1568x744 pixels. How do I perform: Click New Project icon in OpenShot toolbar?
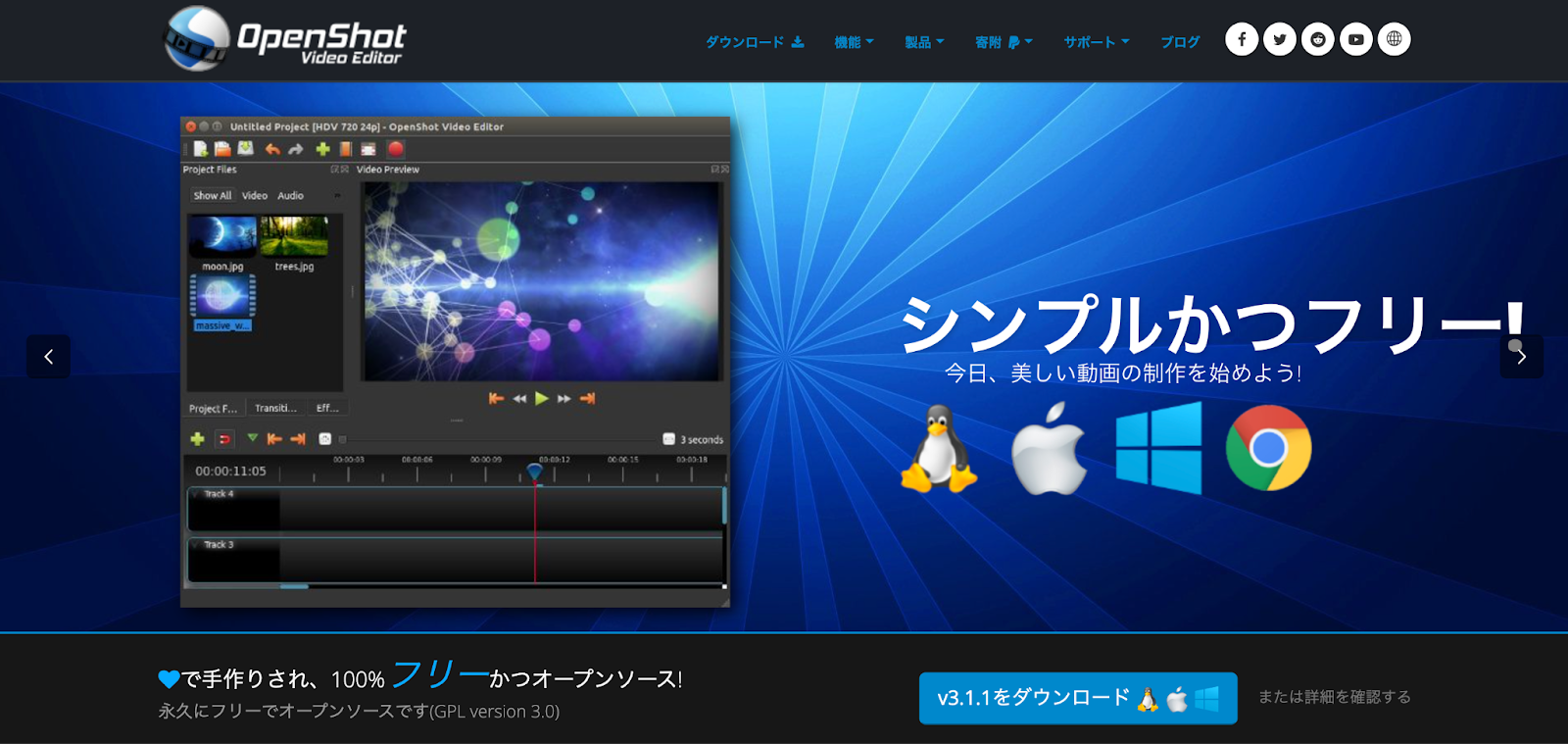coord(201,149)
